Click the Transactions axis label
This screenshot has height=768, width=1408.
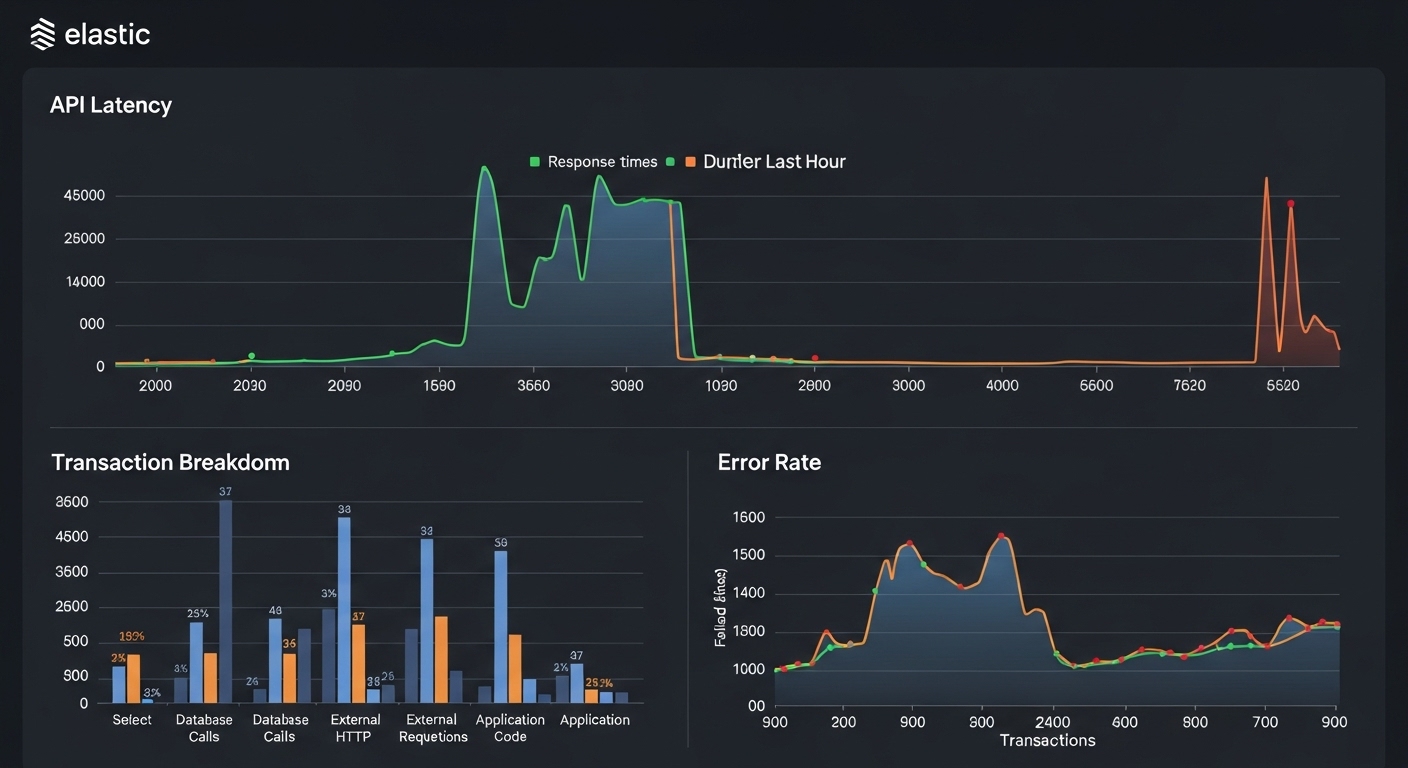(x=1047, y=740)
